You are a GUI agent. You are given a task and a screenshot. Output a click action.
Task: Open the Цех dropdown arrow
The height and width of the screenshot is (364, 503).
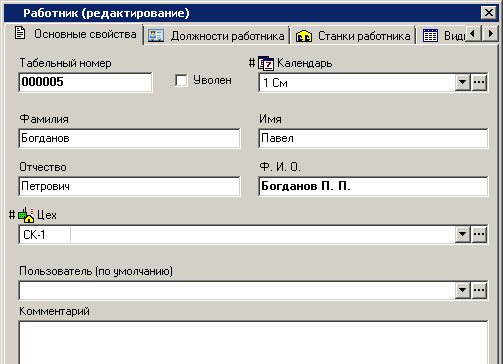[463, 234]
